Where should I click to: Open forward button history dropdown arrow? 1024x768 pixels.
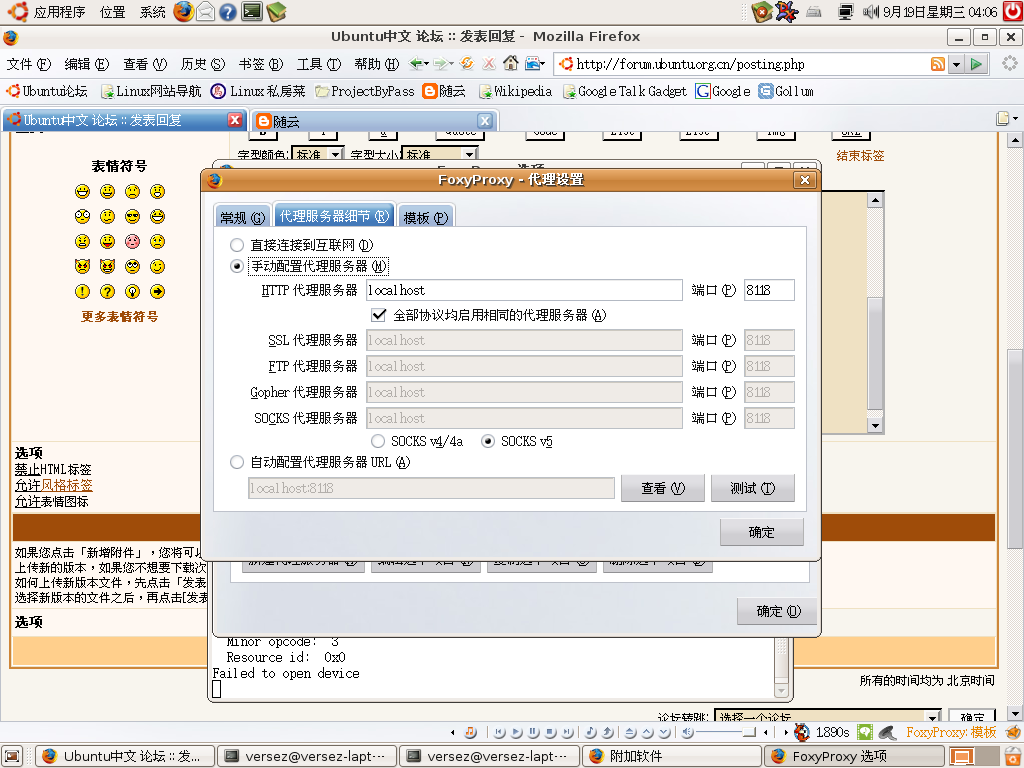click(x=452, y=64)
